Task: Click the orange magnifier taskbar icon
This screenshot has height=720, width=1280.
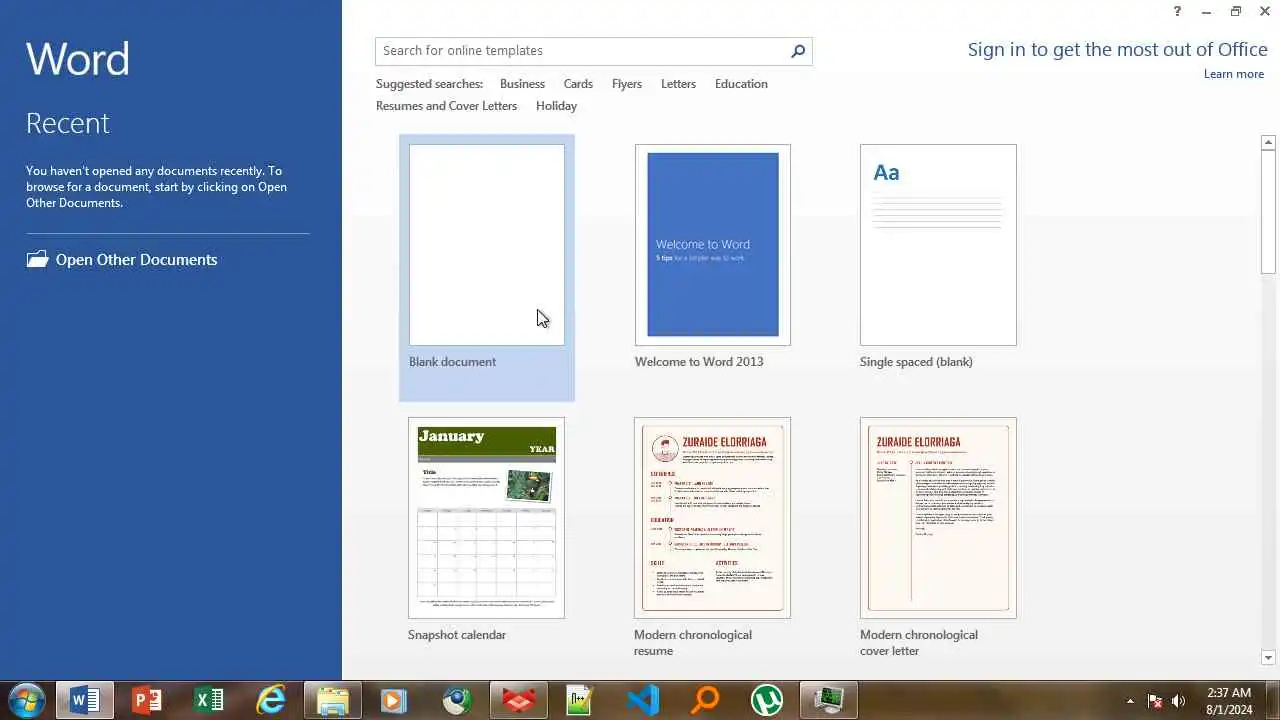Action: pyautogui.click(x=705, y=700)
